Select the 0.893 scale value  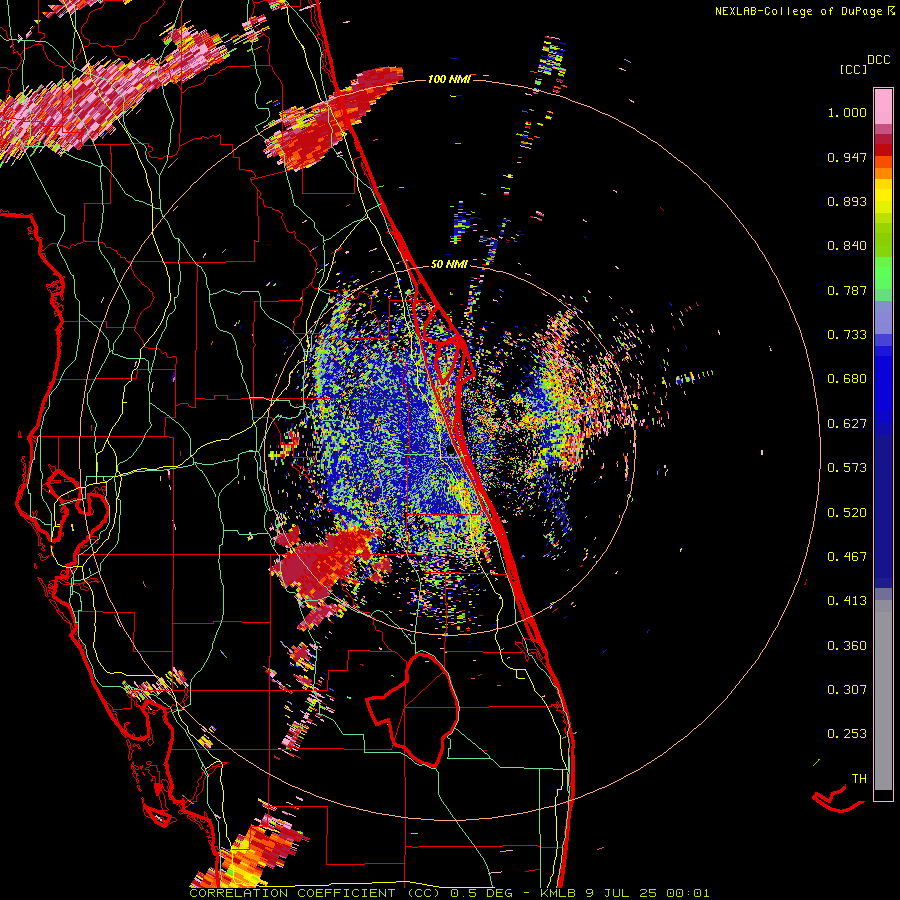847,201
